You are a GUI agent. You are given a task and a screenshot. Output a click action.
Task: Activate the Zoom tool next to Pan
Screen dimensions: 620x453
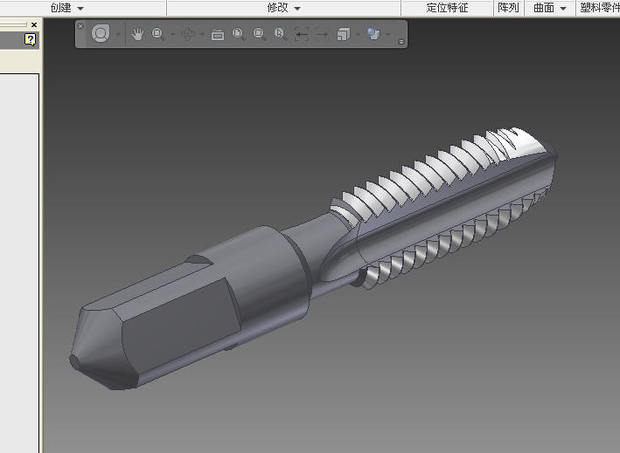click(x=158, y=34)
